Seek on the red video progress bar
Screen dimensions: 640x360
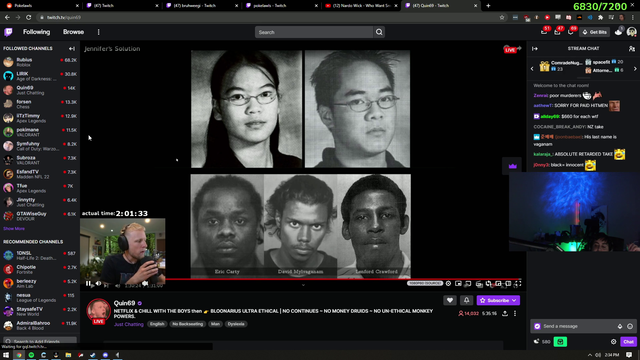click(343, 279)
